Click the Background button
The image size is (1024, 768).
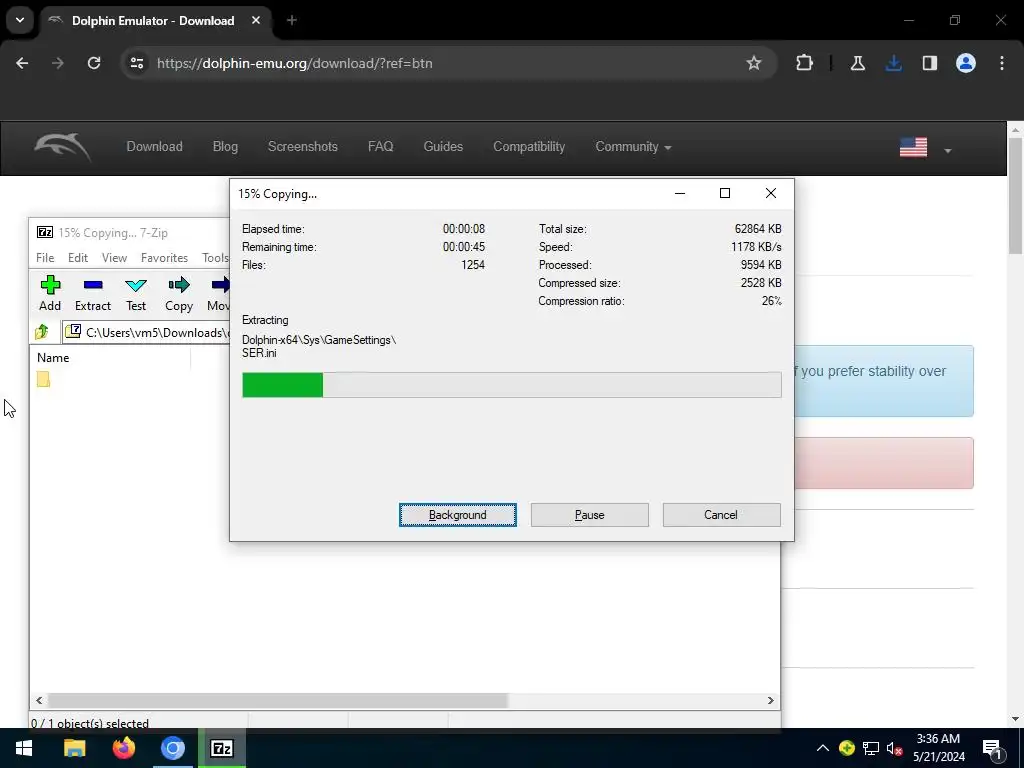(x=458, y=515)
